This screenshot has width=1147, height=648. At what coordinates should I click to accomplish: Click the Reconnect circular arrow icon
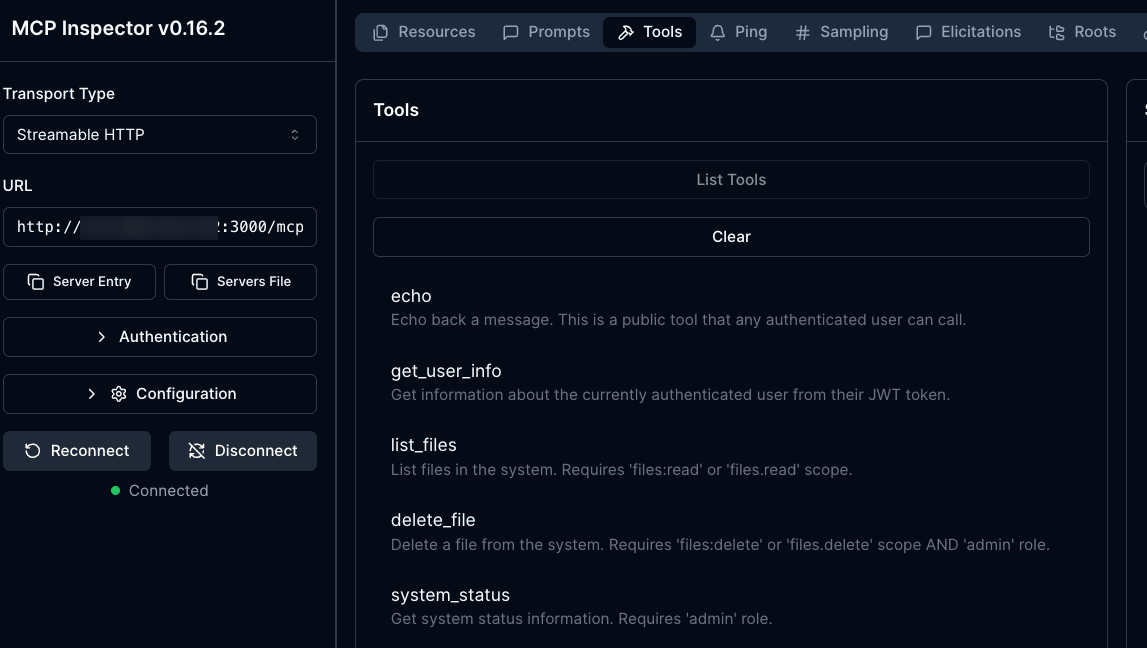(33, 451)
